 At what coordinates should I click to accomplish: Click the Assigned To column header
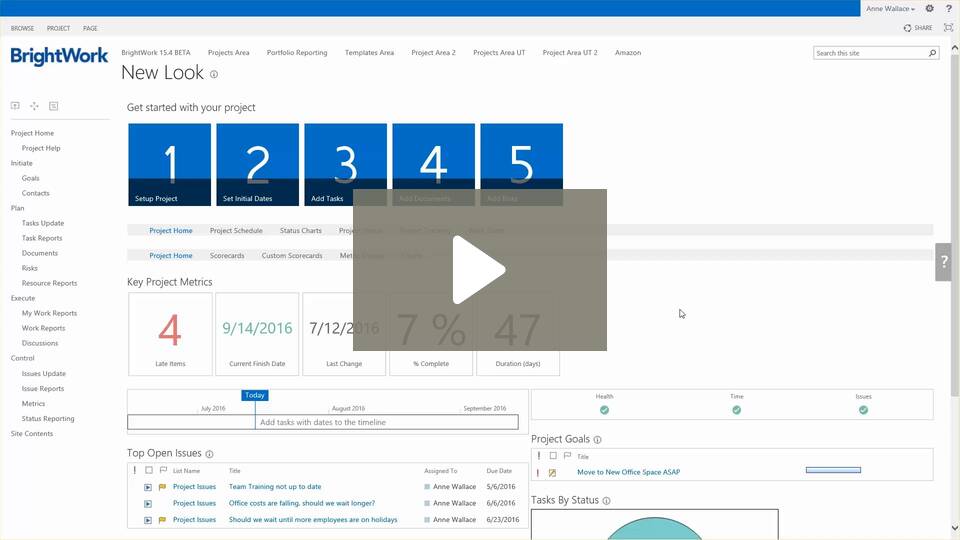tap(441, 471)
